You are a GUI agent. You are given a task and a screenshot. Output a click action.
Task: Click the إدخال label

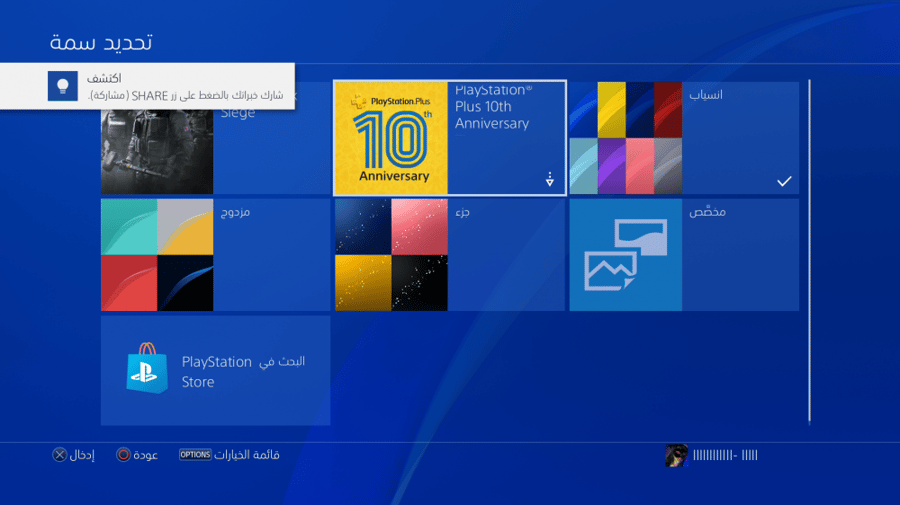[x=82, y=454]
